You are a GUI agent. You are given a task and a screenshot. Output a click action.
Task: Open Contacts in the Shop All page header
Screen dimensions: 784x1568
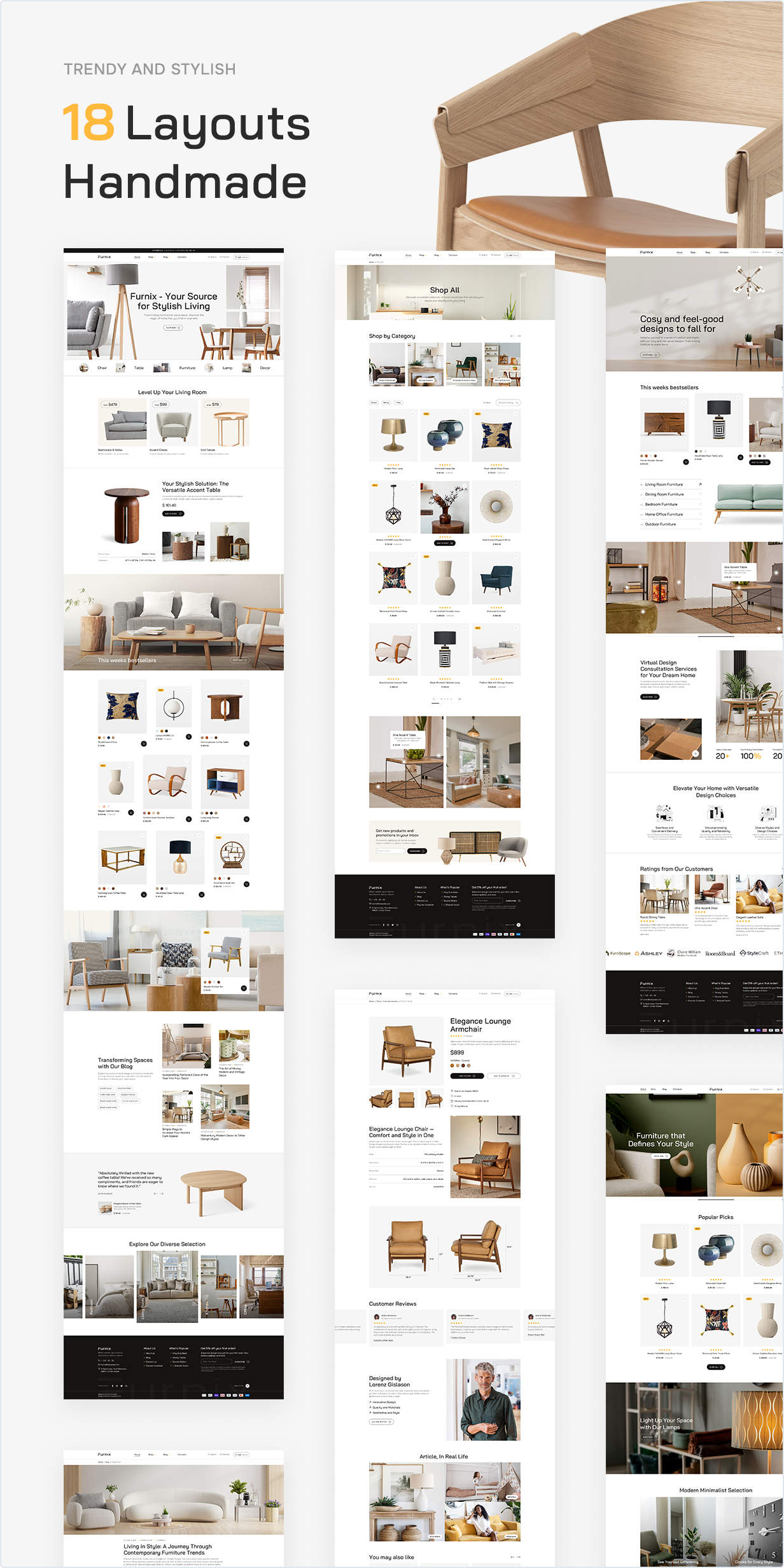click(453, 255)
